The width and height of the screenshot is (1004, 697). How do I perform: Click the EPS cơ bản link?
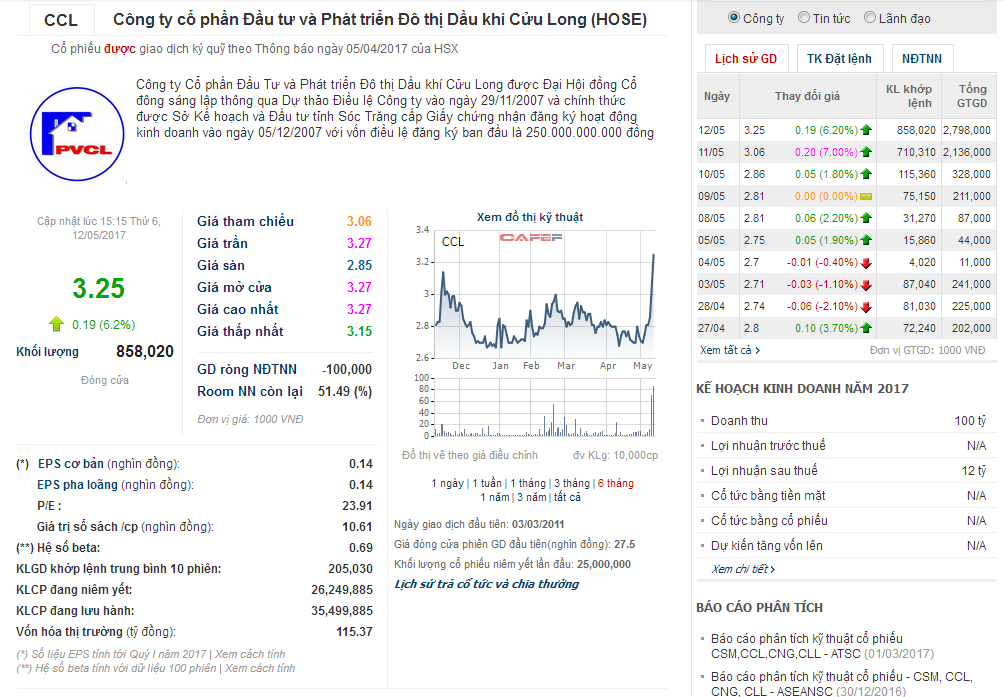point(70,463)
